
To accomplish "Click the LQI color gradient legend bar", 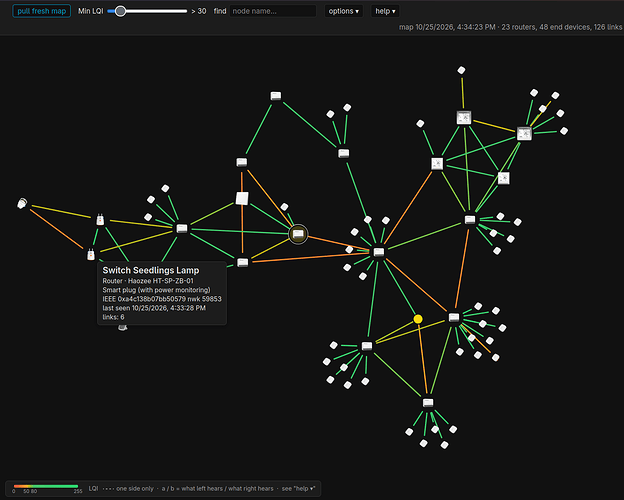I will 46,486.
